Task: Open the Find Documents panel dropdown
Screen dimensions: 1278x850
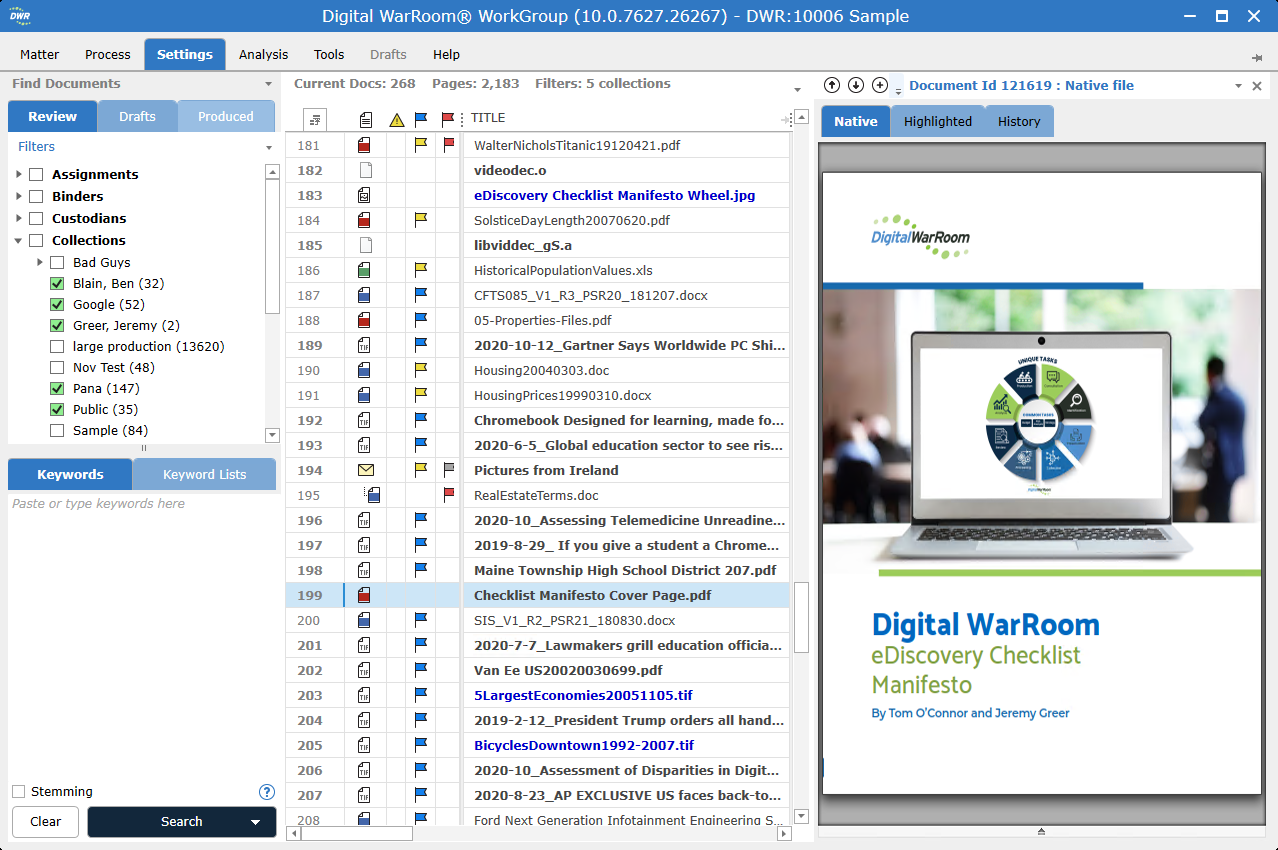Action: 268,85
